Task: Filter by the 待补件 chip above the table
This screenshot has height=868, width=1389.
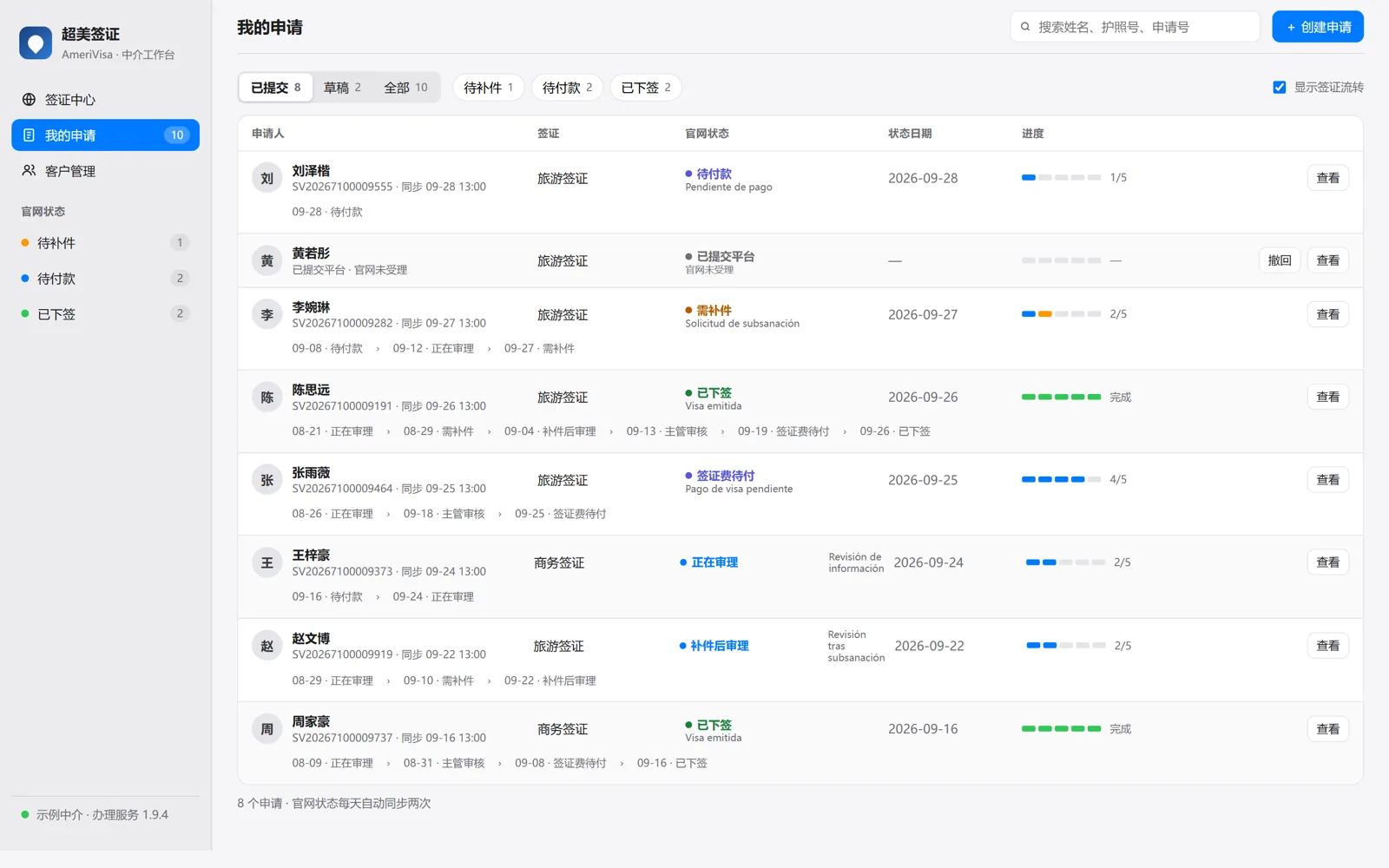Action: pos(488,88)
